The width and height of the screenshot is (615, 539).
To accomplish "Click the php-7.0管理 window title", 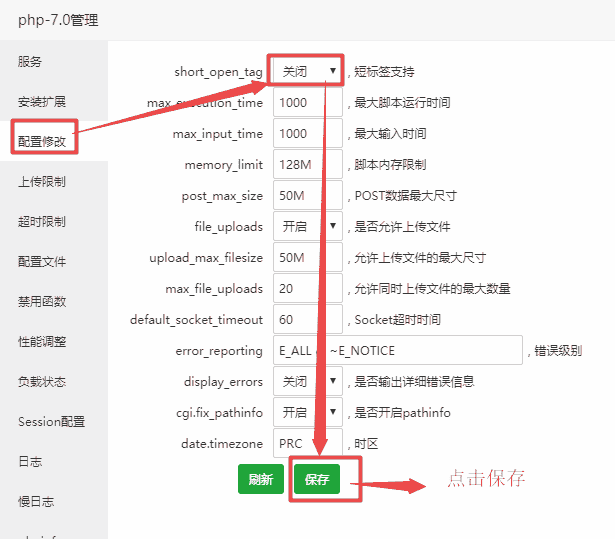I will click(58, 20).
